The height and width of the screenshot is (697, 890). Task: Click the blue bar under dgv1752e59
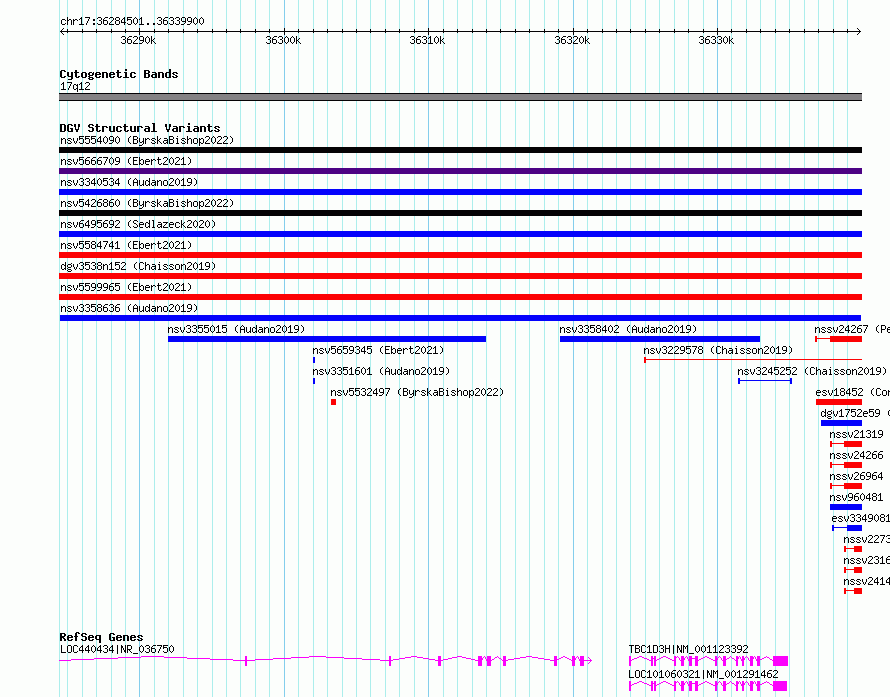841,423
